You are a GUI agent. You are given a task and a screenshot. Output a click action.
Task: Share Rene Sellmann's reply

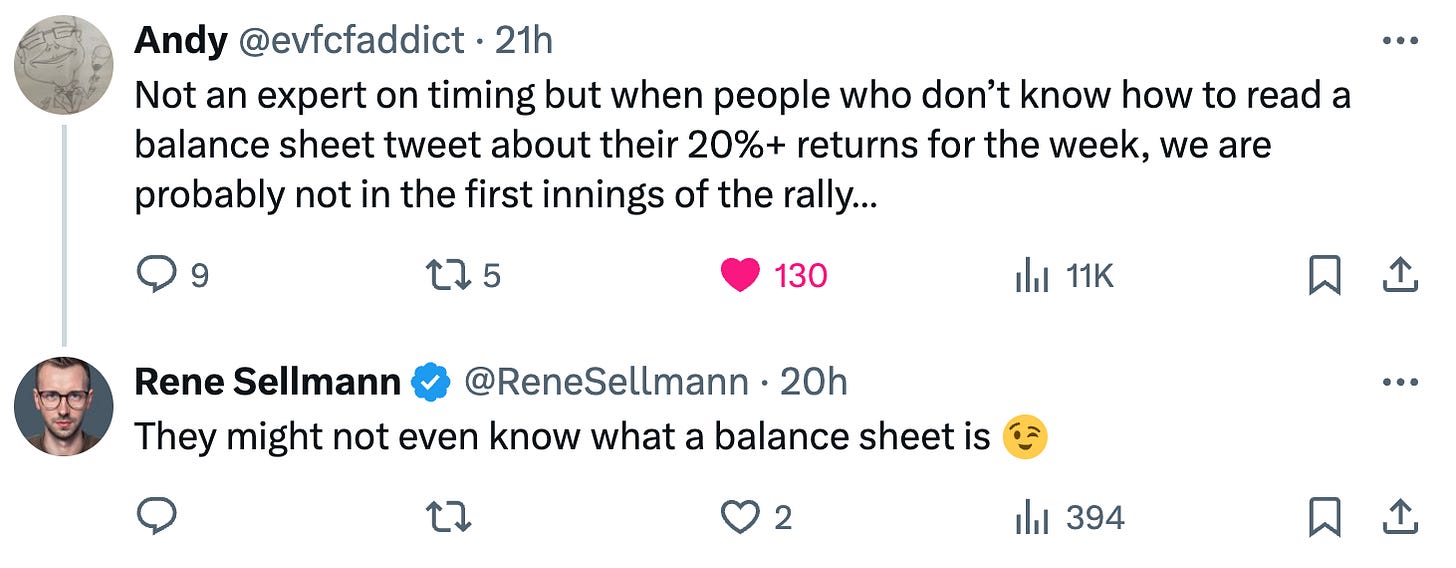1400,517
